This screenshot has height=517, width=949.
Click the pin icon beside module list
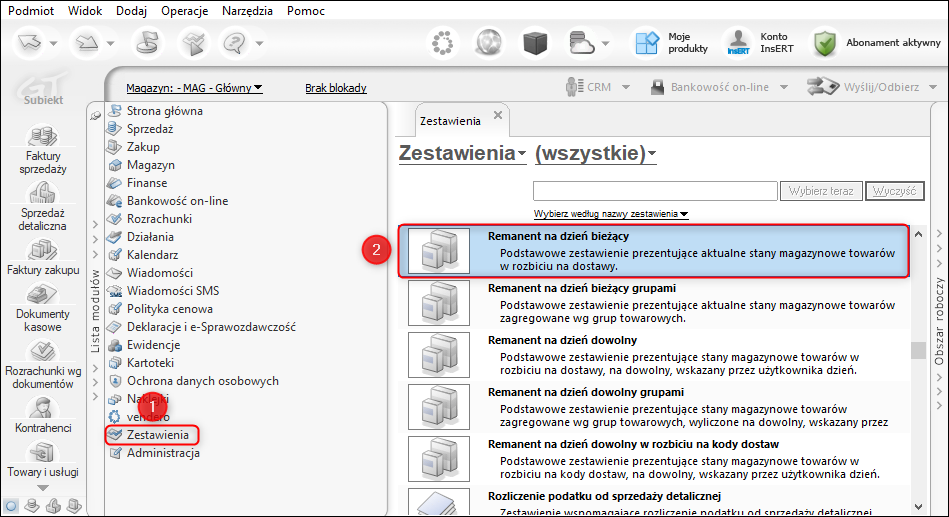pyautogui.click(x=96, y=115)
